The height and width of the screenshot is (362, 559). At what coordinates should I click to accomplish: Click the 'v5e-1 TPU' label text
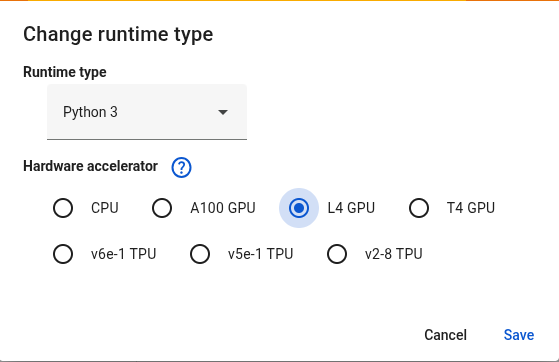tap(261, 254)
